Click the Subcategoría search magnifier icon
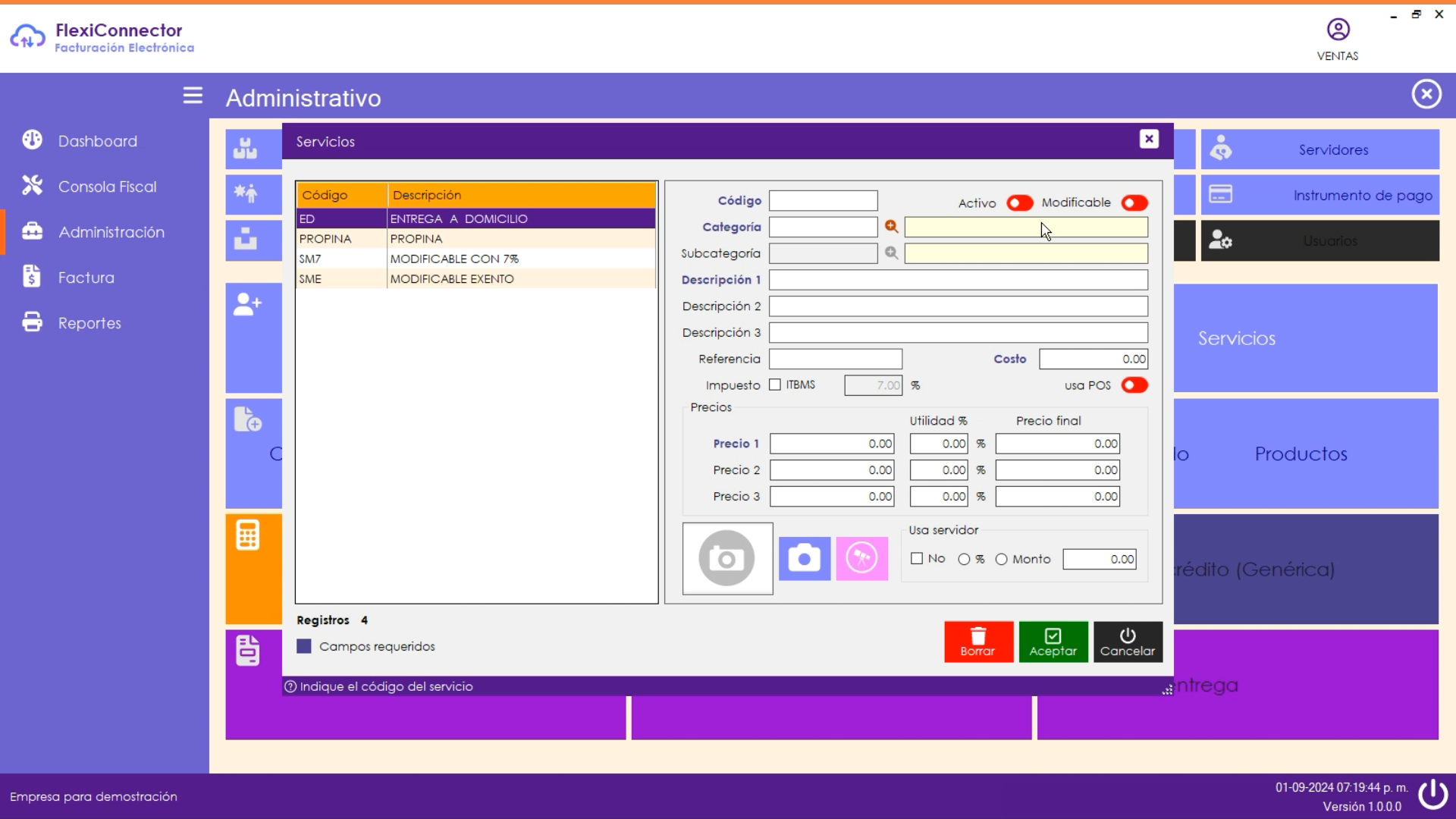This screenshot has width=1456, height=819. (891, 253)
